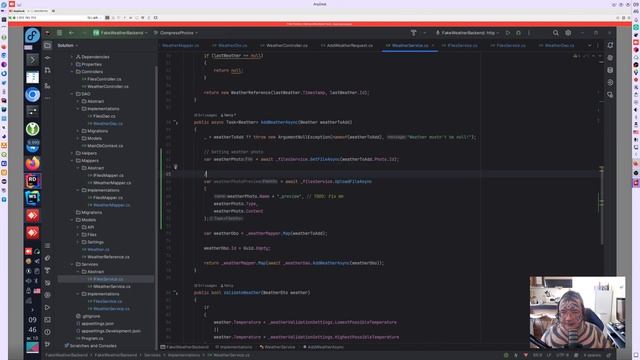Expand the Helpers folder
Image resolution: width=640 pixels, height=360 pixels.
coord(72,153)
